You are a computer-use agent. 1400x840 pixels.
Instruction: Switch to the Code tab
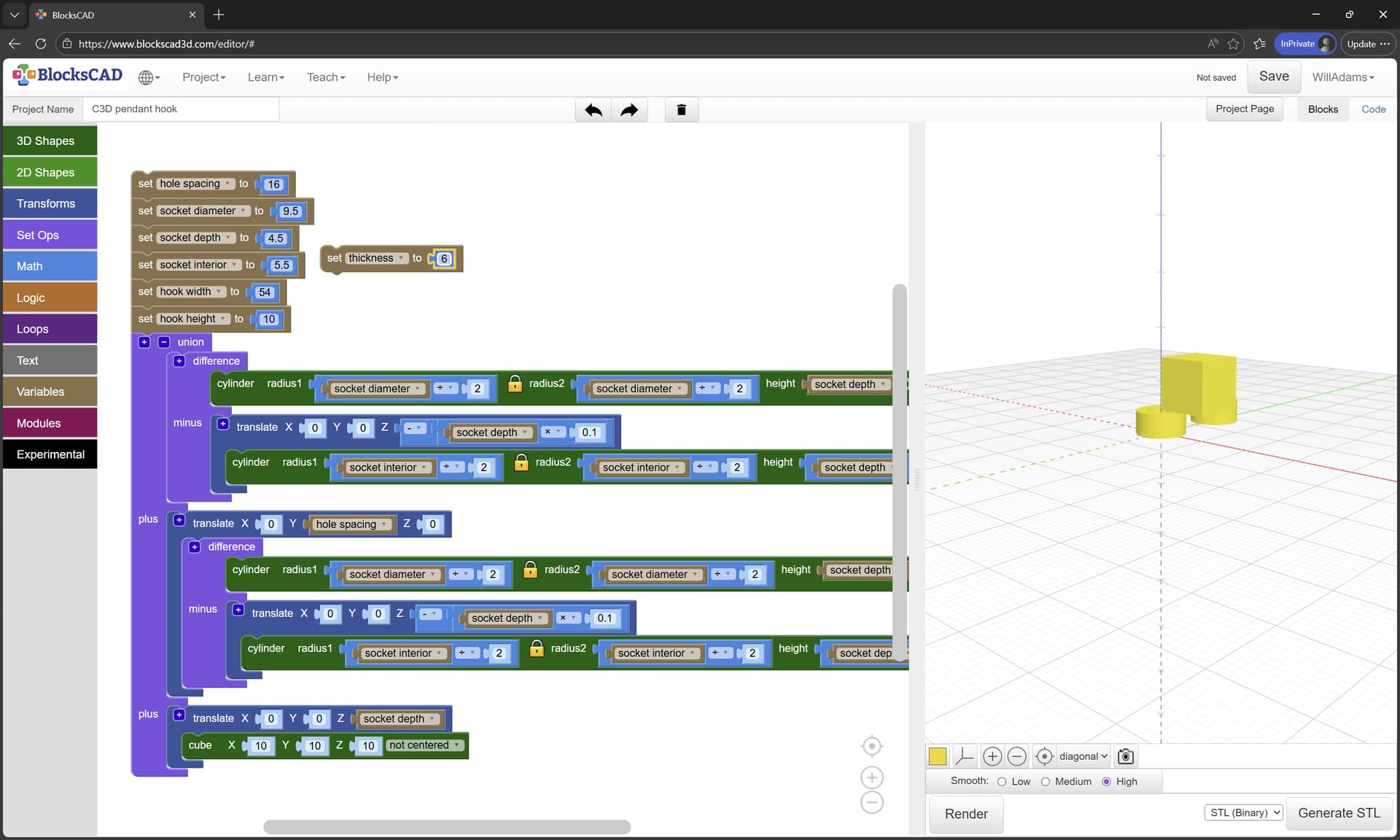coord(1373,109)
